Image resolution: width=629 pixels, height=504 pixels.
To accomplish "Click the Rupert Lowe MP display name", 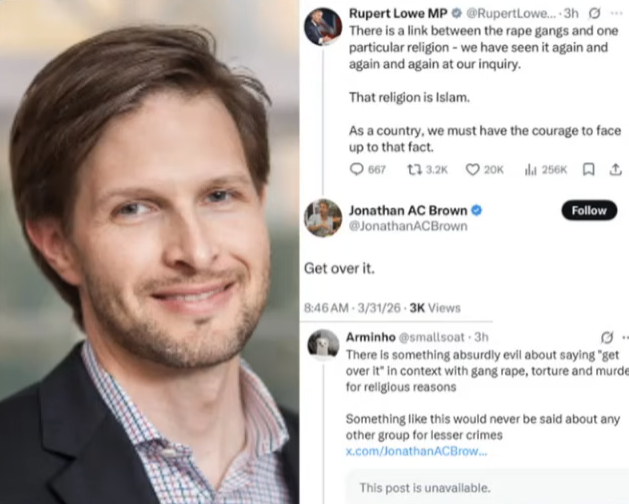I will click(398, 13).
